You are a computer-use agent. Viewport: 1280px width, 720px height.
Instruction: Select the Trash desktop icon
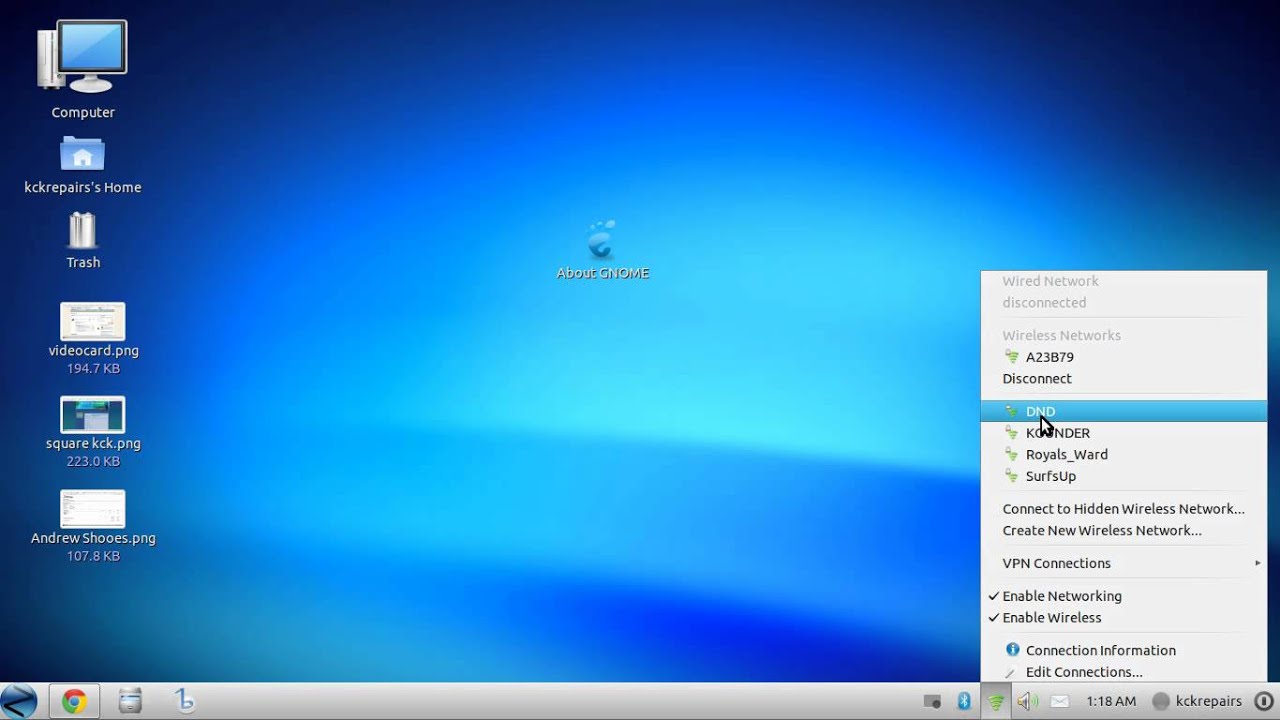pos(82,230)
